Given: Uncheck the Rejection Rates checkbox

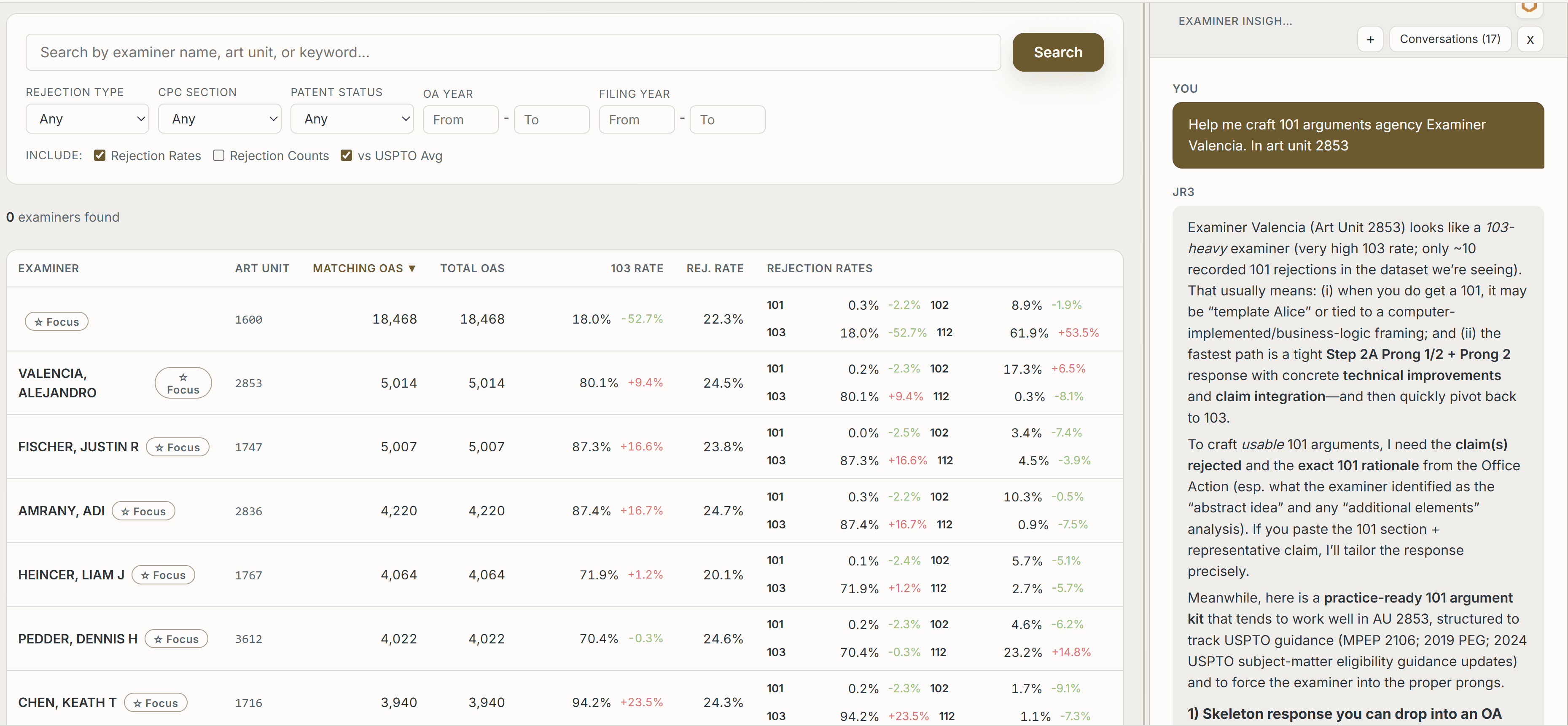Looking at the screenshot, I should click(x=100, y=156).
